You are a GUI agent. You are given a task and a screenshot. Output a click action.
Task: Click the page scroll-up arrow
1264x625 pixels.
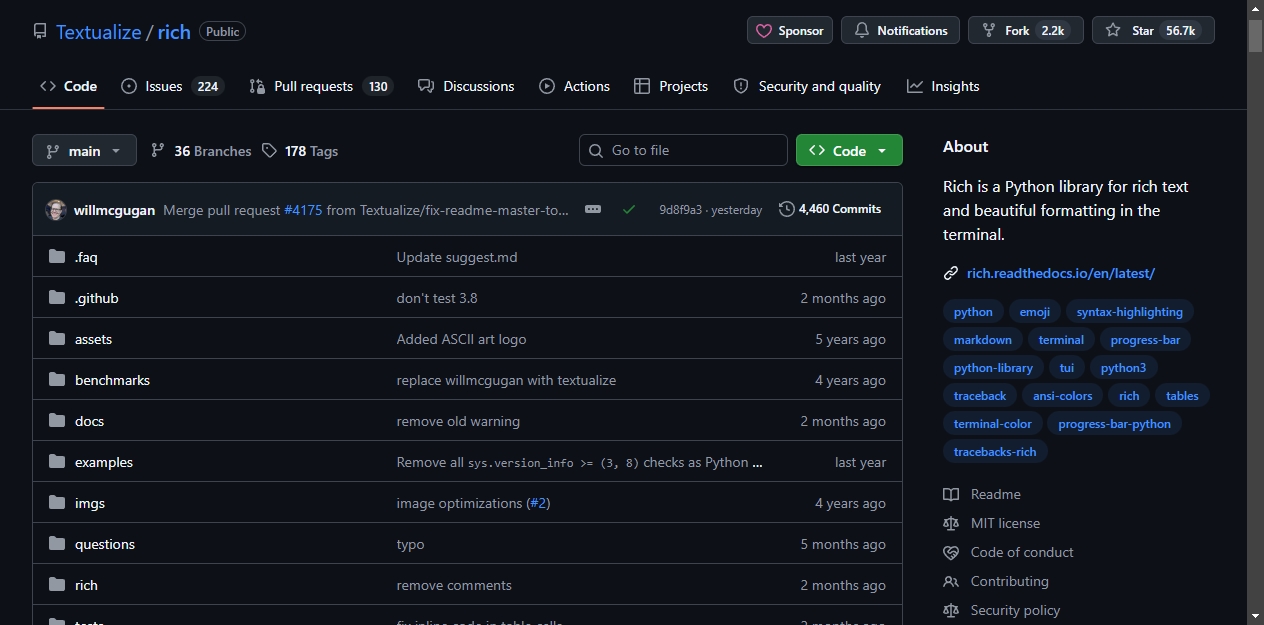coord(1255,8)
